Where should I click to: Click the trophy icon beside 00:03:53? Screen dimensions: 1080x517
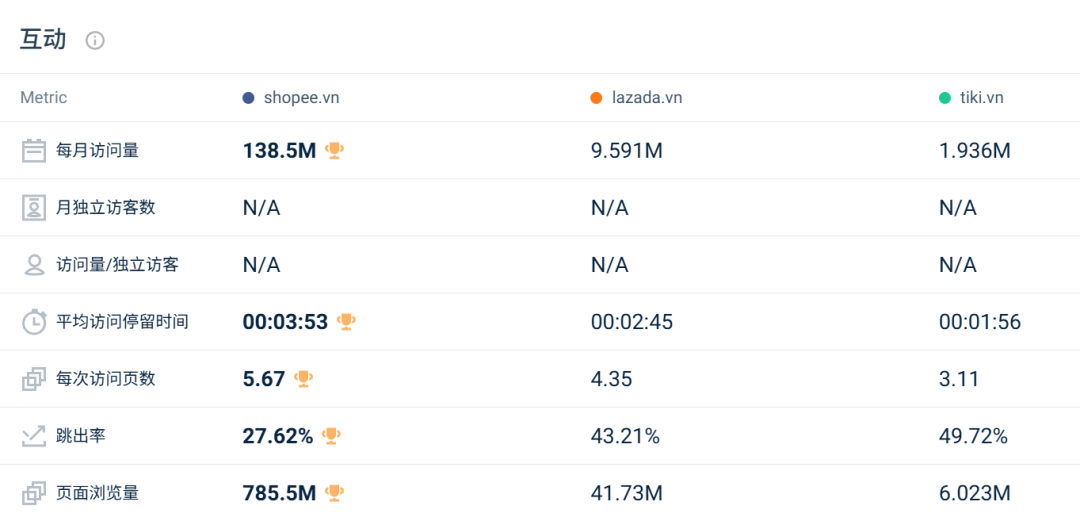click(x=346, y=322)
